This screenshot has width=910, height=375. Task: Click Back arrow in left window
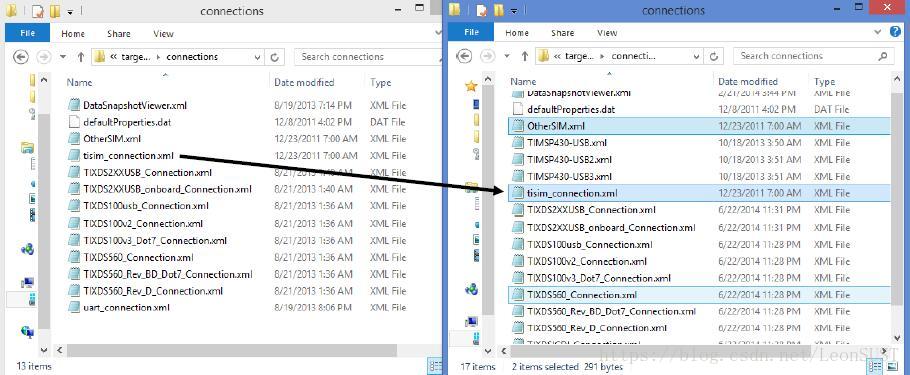[x=21, y=56]
